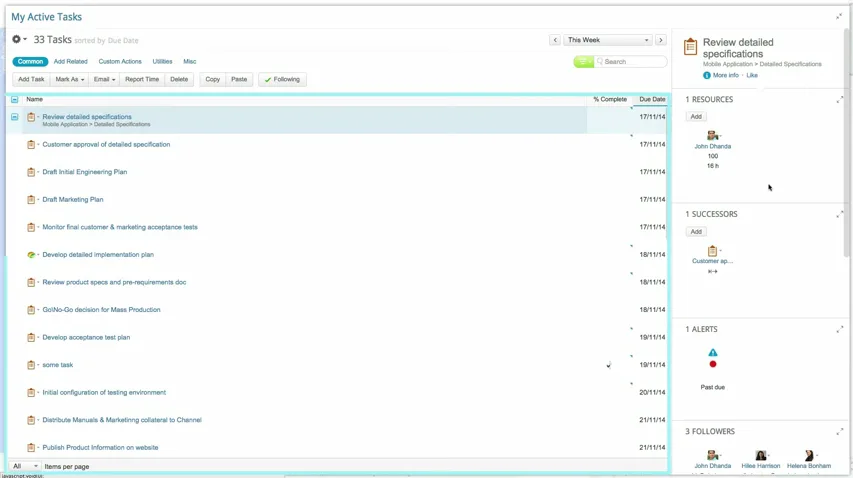This screenshot has height=478, width=853.
Task: Click the More info icon
Action: coord(707,76)
